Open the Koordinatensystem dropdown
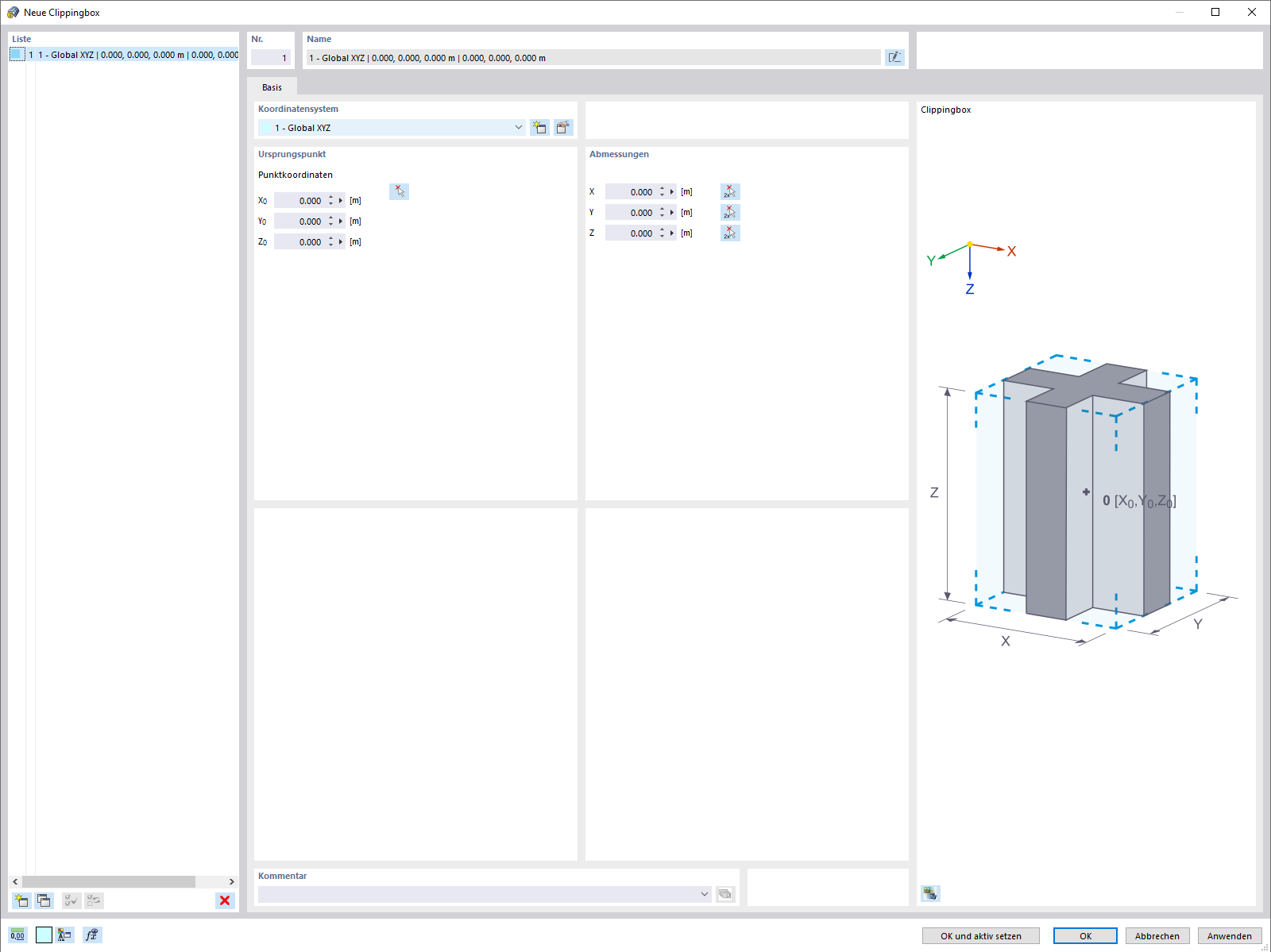Screen dimensions: 1271x952 point(519,128)
